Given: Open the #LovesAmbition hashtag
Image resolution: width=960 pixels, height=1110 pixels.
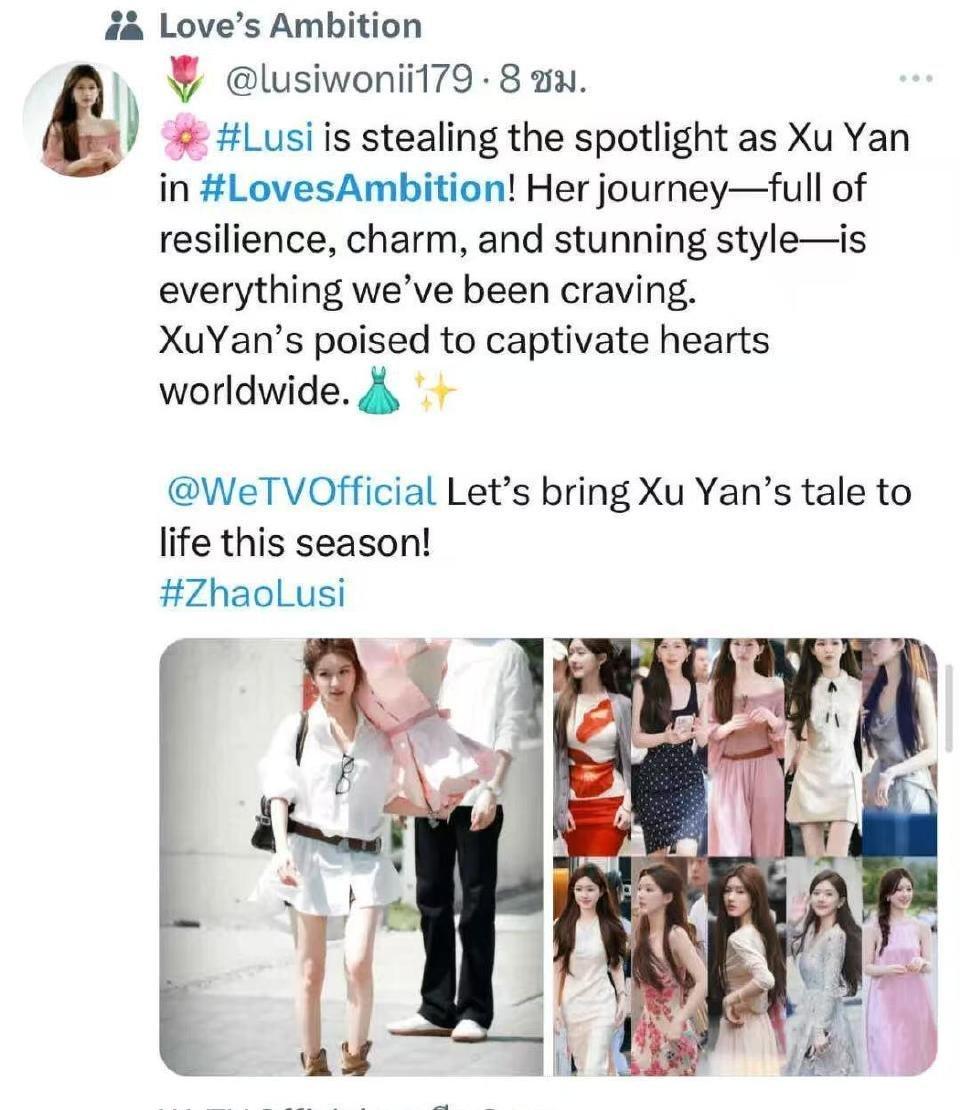Looking at the screenshot, I should point(353,188).
